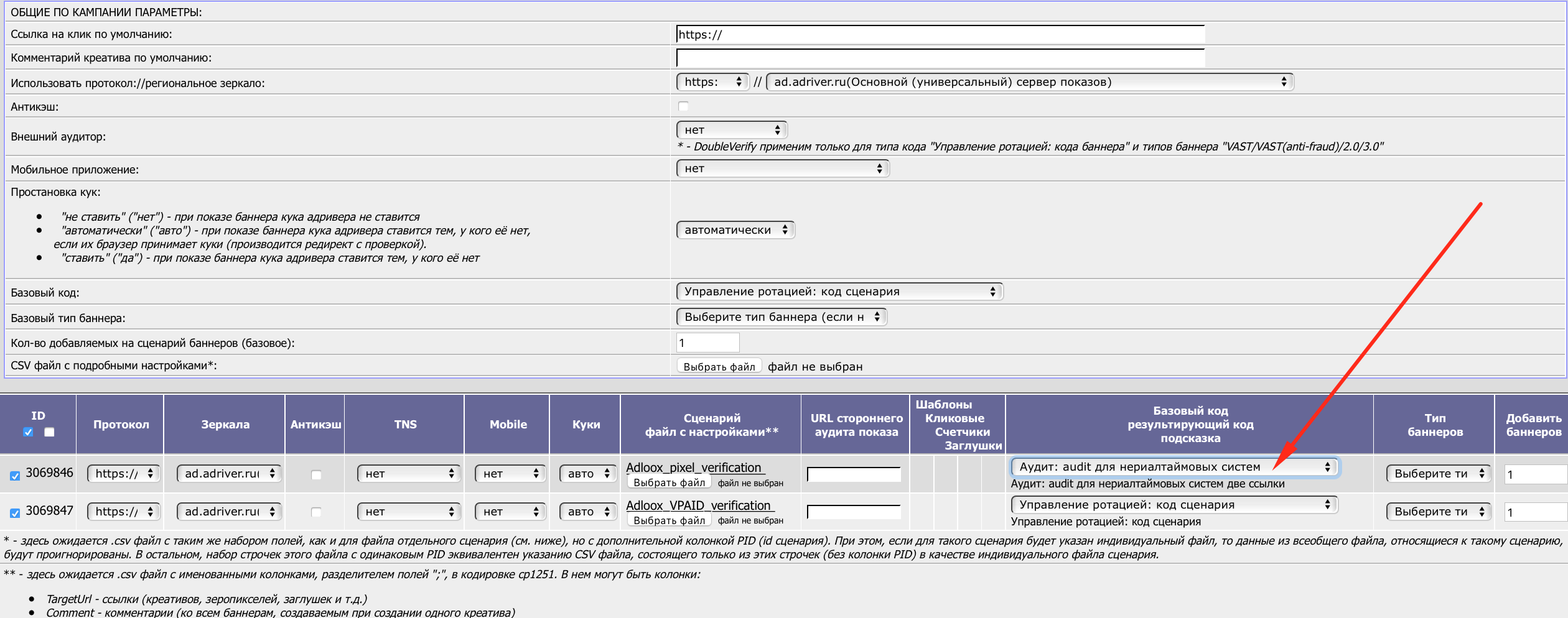Uncheck the row checkbox for ID 3069847

pos(15,513)
